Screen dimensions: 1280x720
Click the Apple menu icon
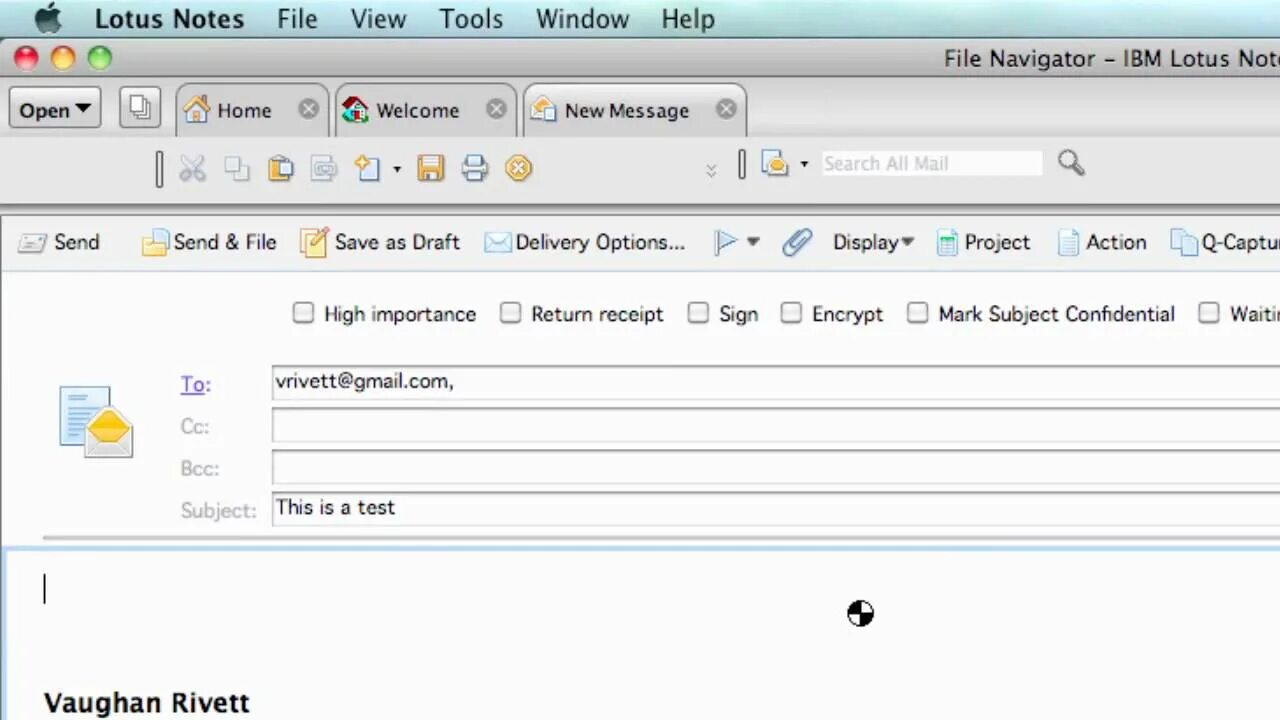(x=47, y=18)
